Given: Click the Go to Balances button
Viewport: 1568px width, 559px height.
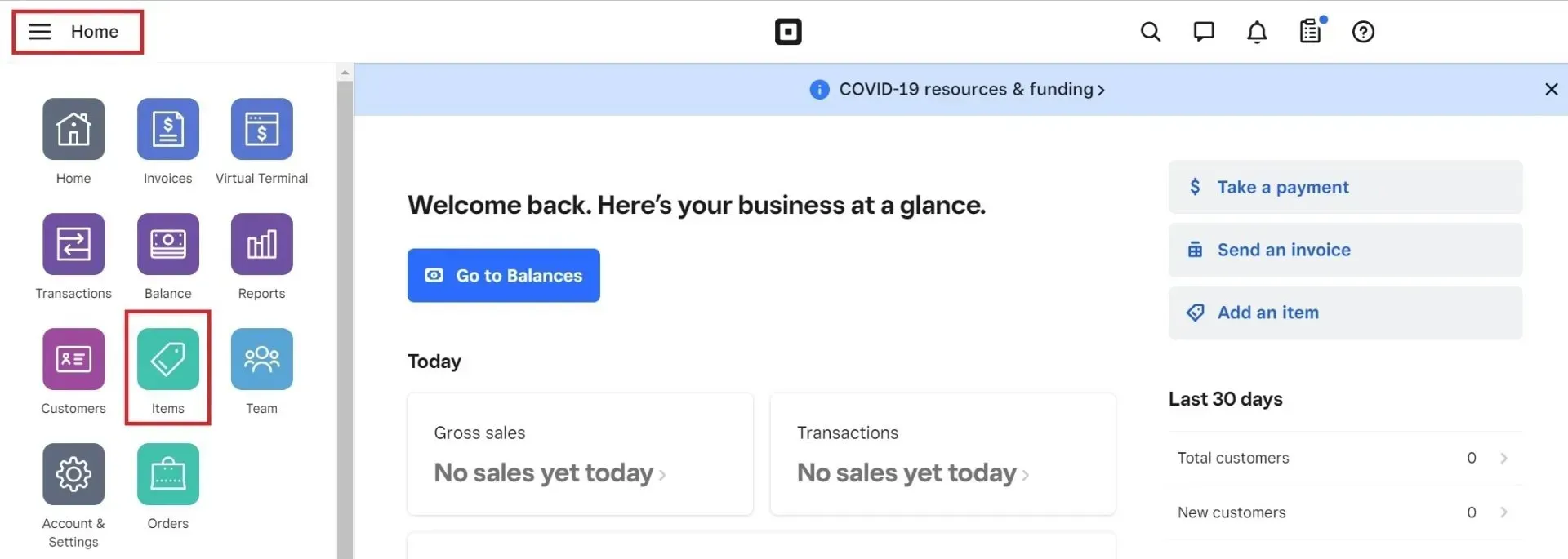Looking at the screenshot, I should 504,276.
